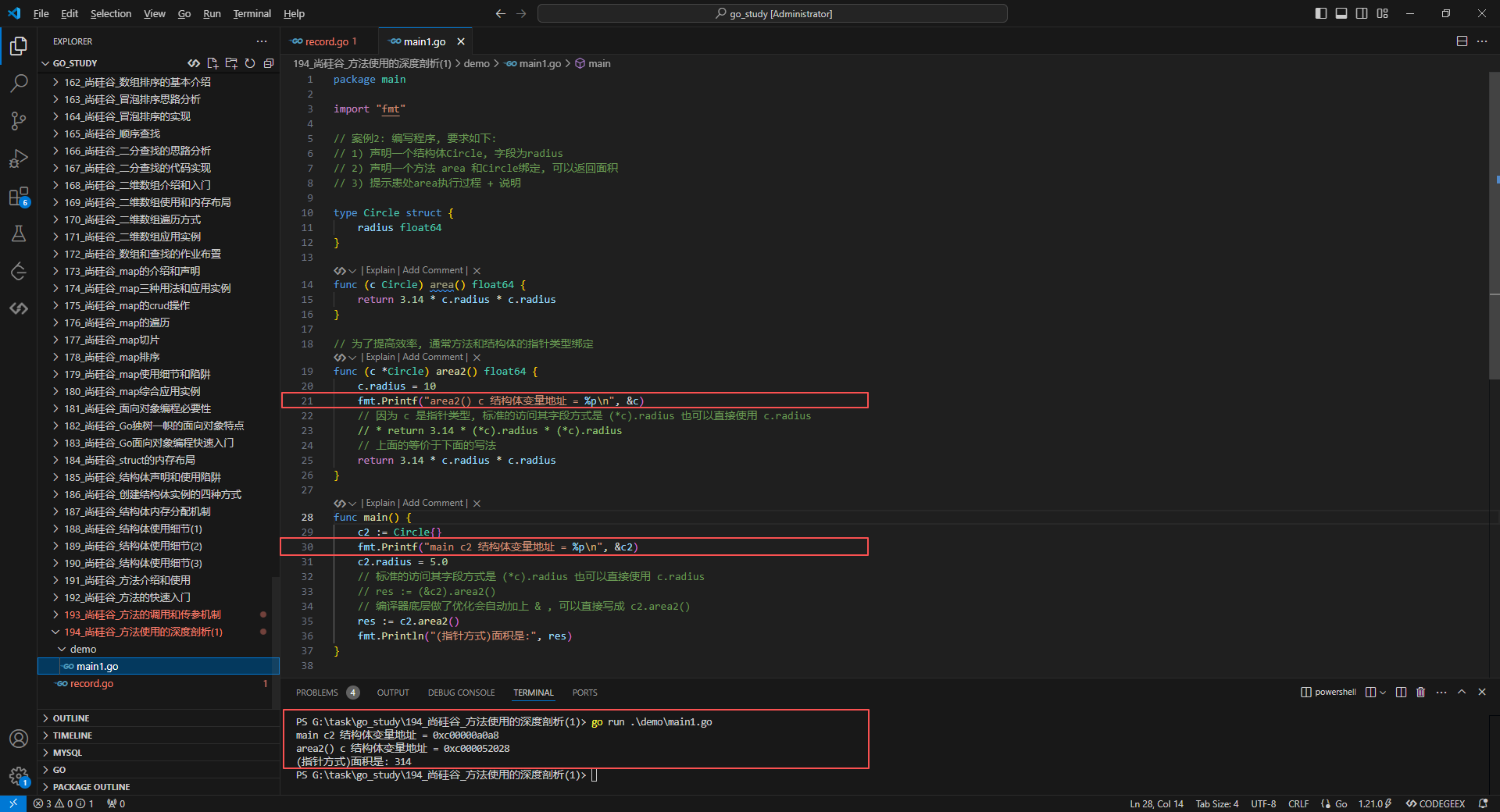Click the go_study command center search box
The image size is (1500, 812).
pyautogui.click(x=773, y=13)
